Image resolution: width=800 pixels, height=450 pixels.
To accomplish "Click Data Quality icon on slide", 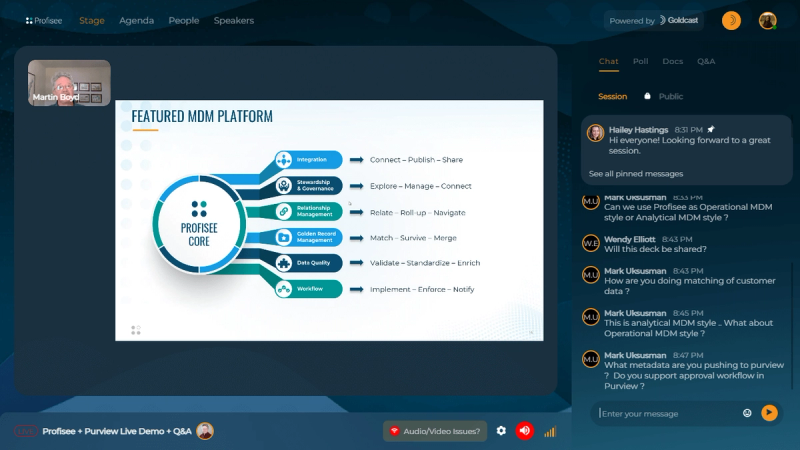I will tap(284, 263).
